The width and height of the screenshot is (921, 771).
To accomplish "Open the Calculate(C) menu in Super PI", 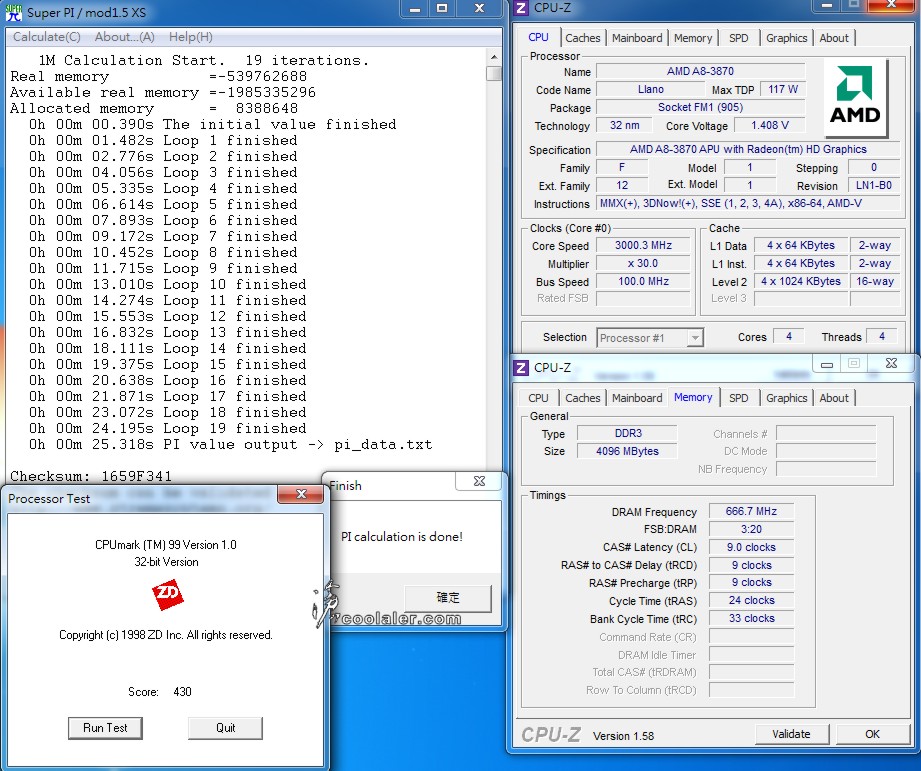I will click(x=46, y=37).
